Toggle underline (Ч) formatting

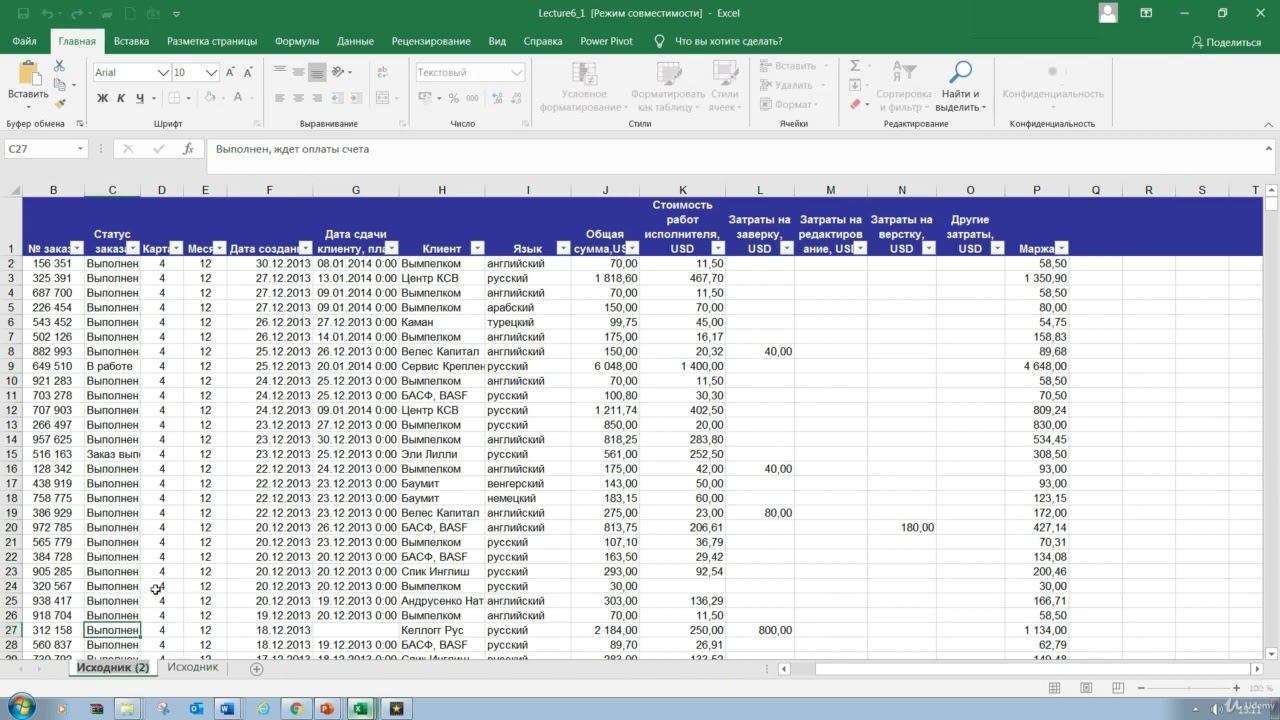(x=140, y=98)
